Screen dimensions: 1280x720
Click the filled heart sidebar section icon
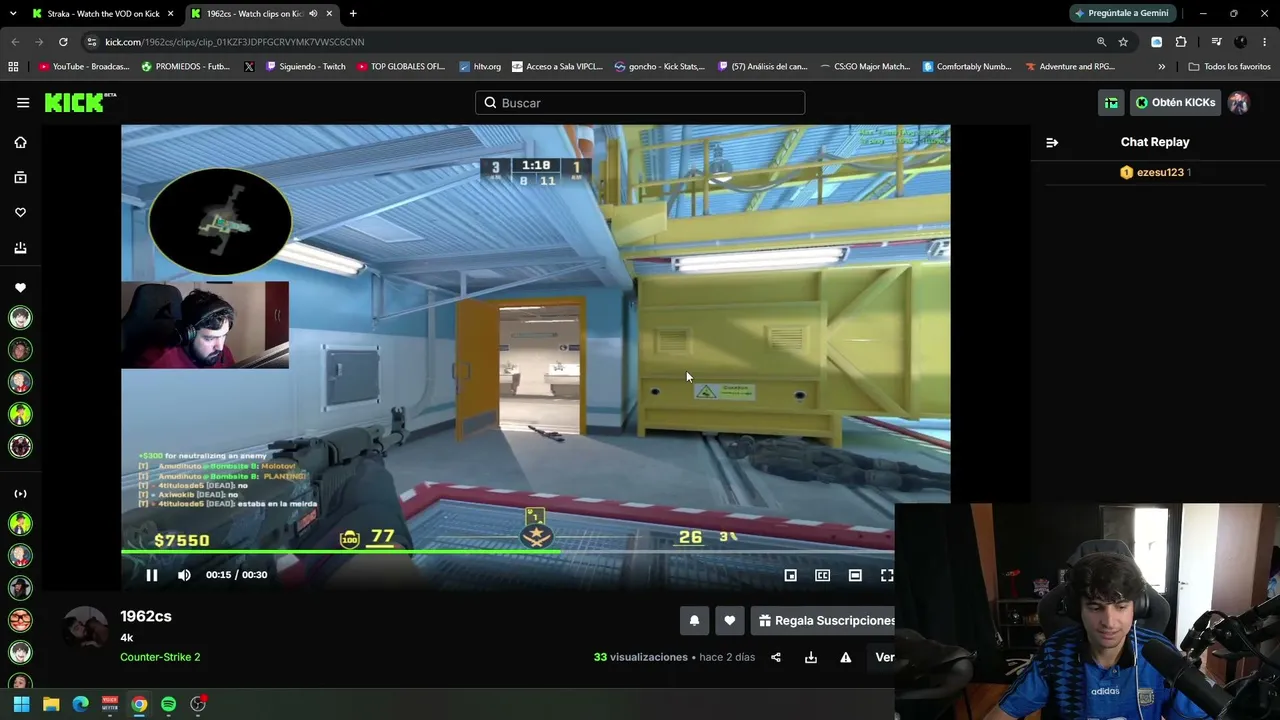click(x=20, y=288)
